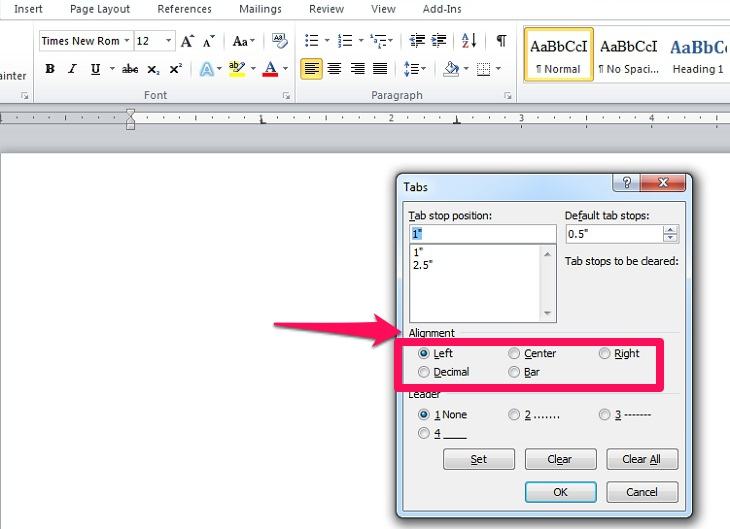Open the Clipboard dialog launcher
This screenshot has width=730, height=529.
(24, 96)
